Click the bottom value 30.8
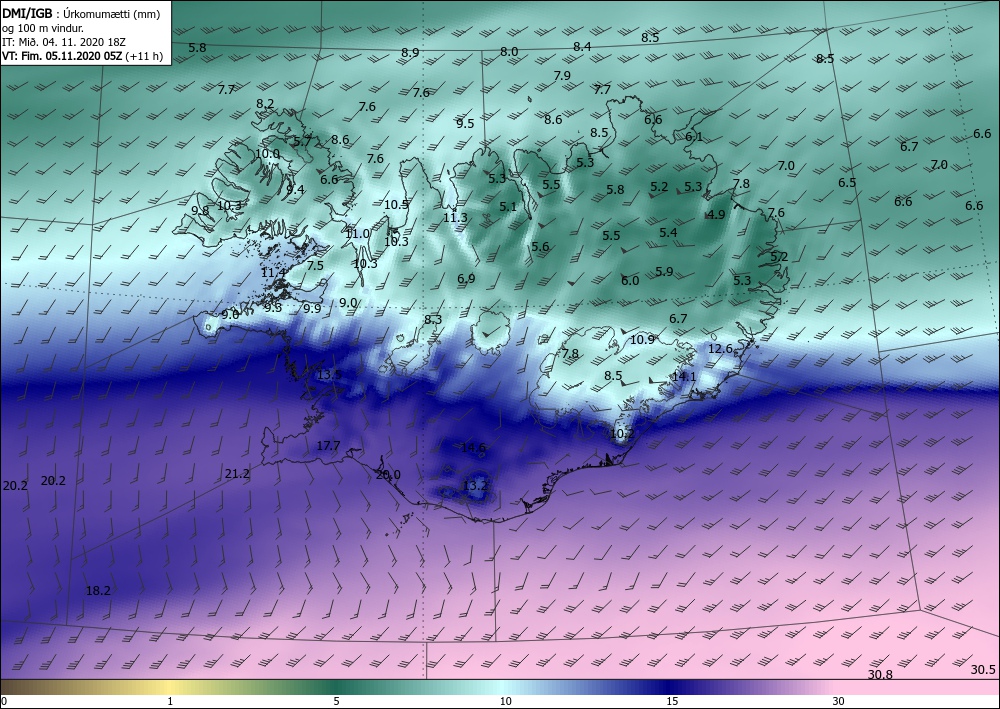 tap(880, 675)
